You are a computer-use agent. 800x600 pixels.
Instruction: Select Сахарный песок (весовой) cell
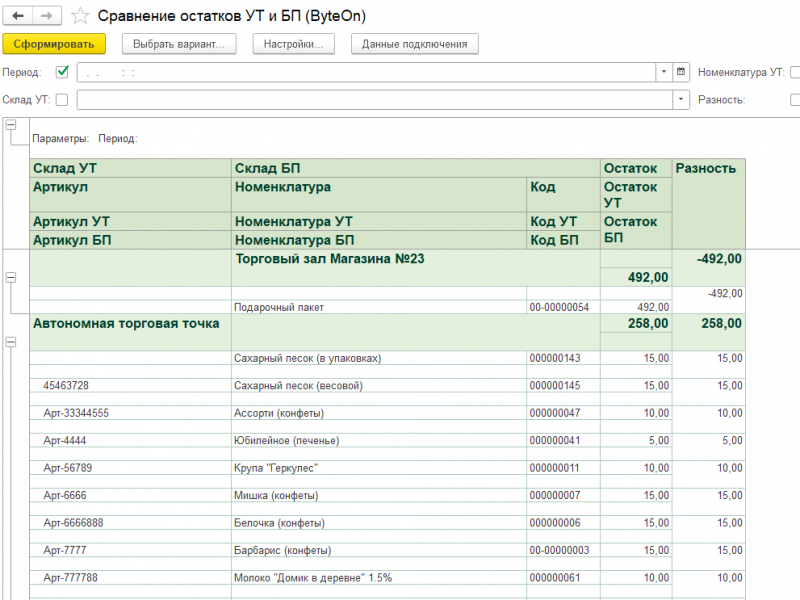click(379, 386)
